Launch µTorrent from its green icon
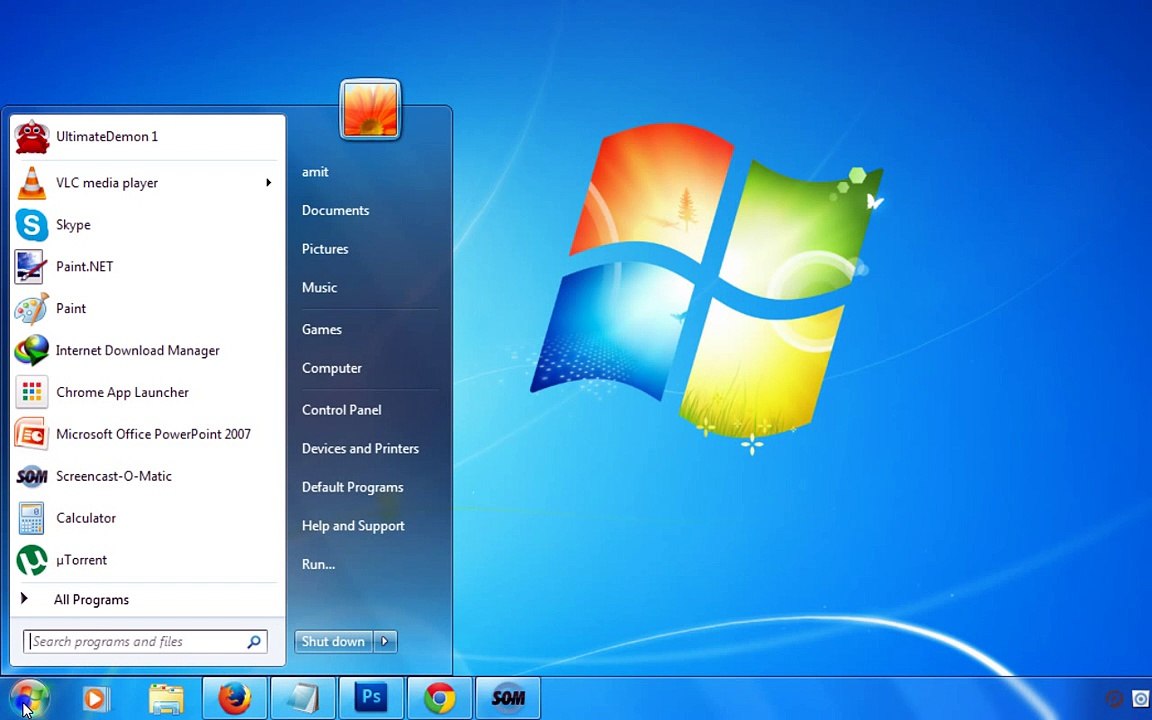Viewport: 1152px width, 720px height. pos(32,560)
